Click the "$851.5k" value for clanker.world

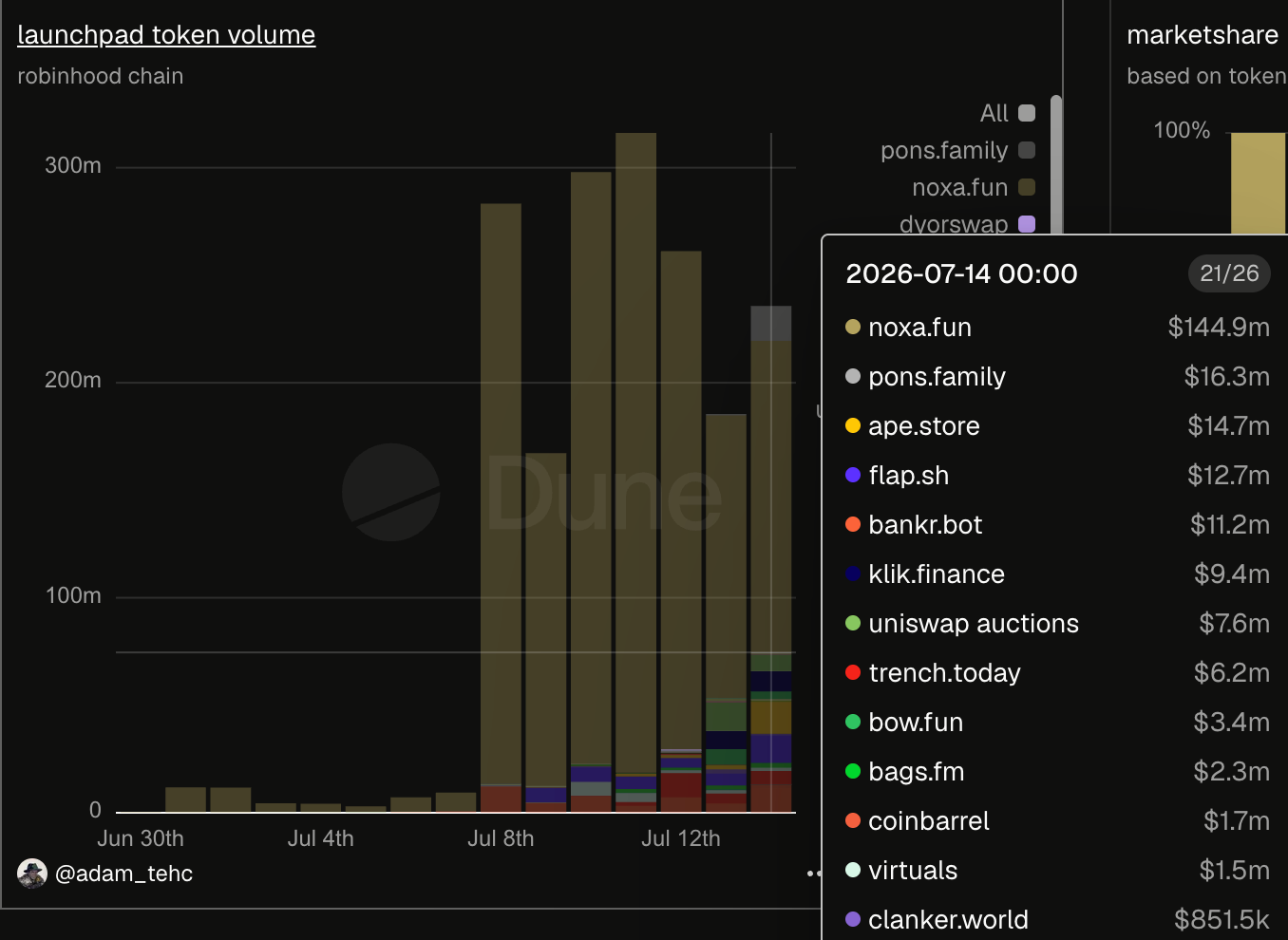pos(1222,920)
